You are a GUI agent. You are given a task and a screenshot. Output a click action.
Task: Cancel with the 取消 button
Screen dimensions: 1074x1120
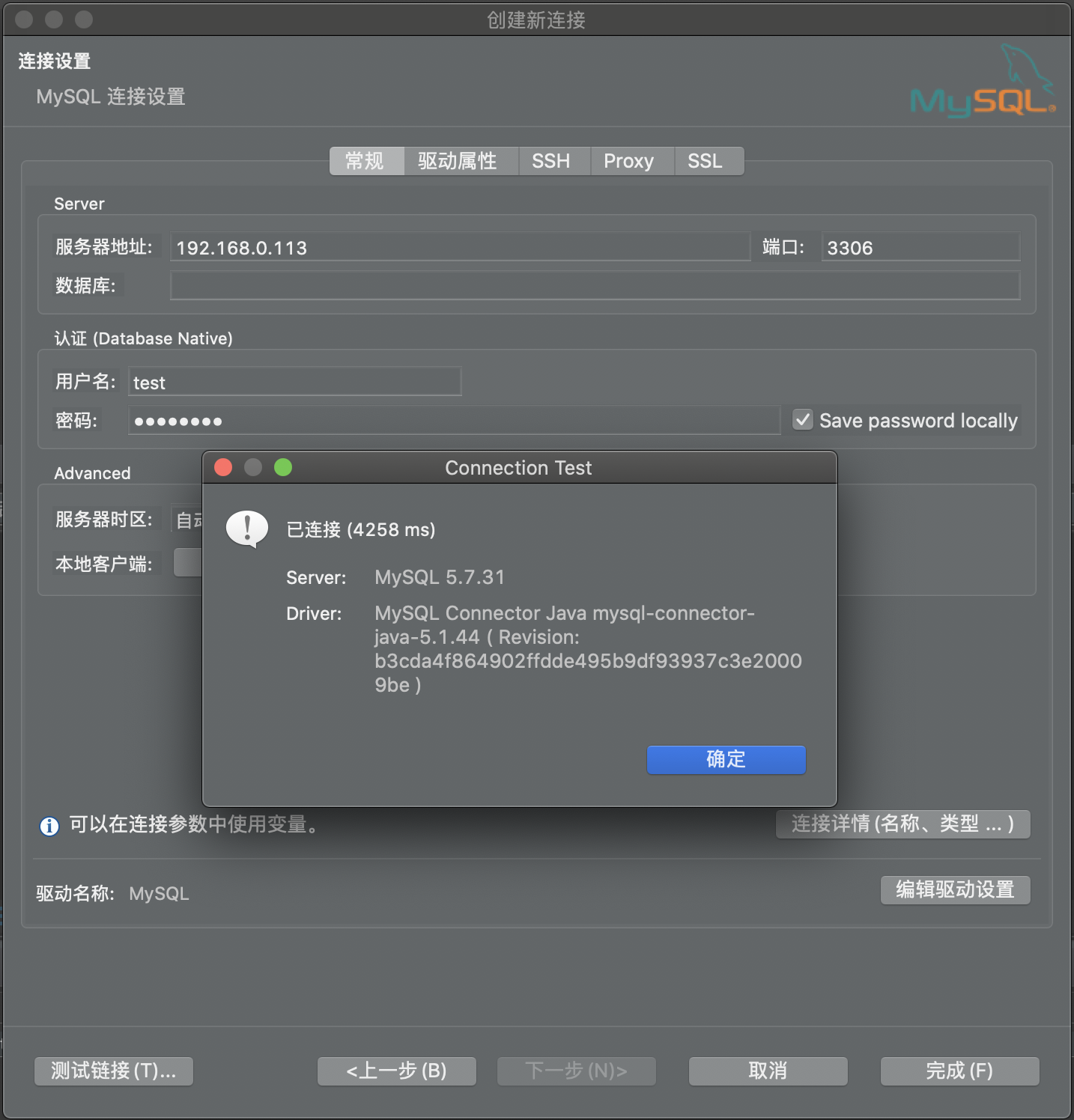tap(768, 1071)
